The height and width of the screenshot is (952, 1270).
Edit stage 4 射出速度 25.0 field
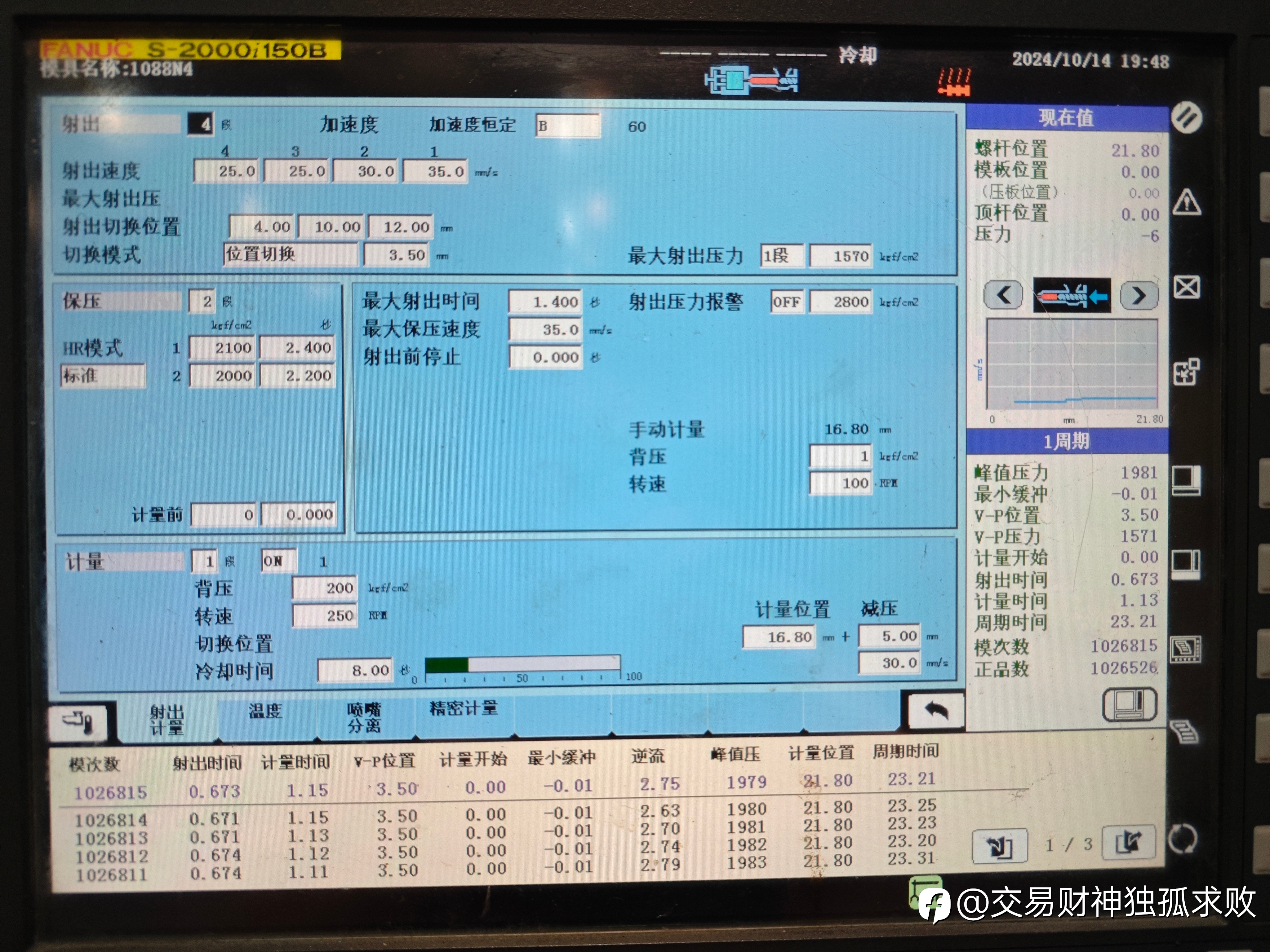click(x=227, y=171)
